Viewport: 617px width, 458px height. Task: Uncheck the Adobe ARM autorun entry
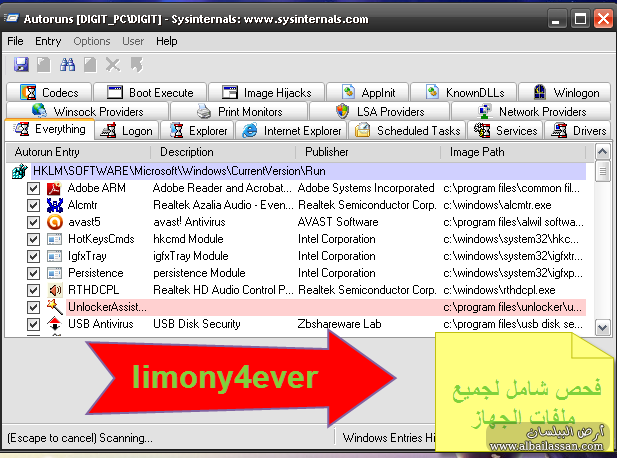pos(33,188)
